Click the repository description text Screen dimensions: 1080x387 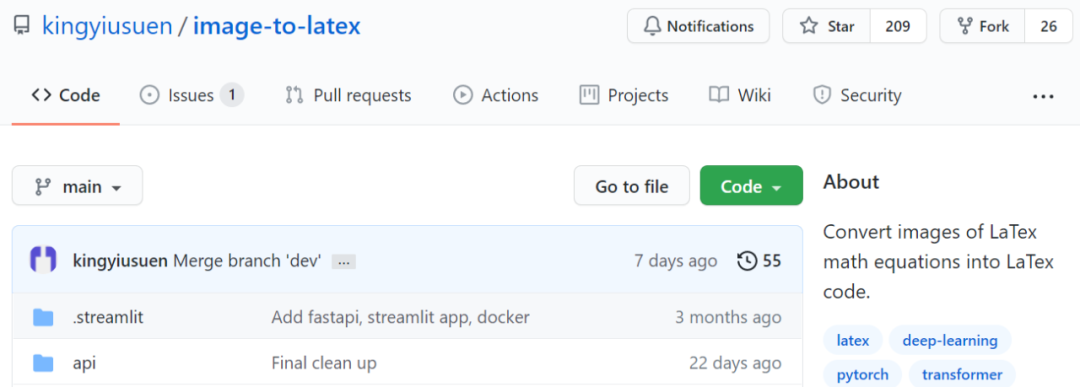[938, 262]
